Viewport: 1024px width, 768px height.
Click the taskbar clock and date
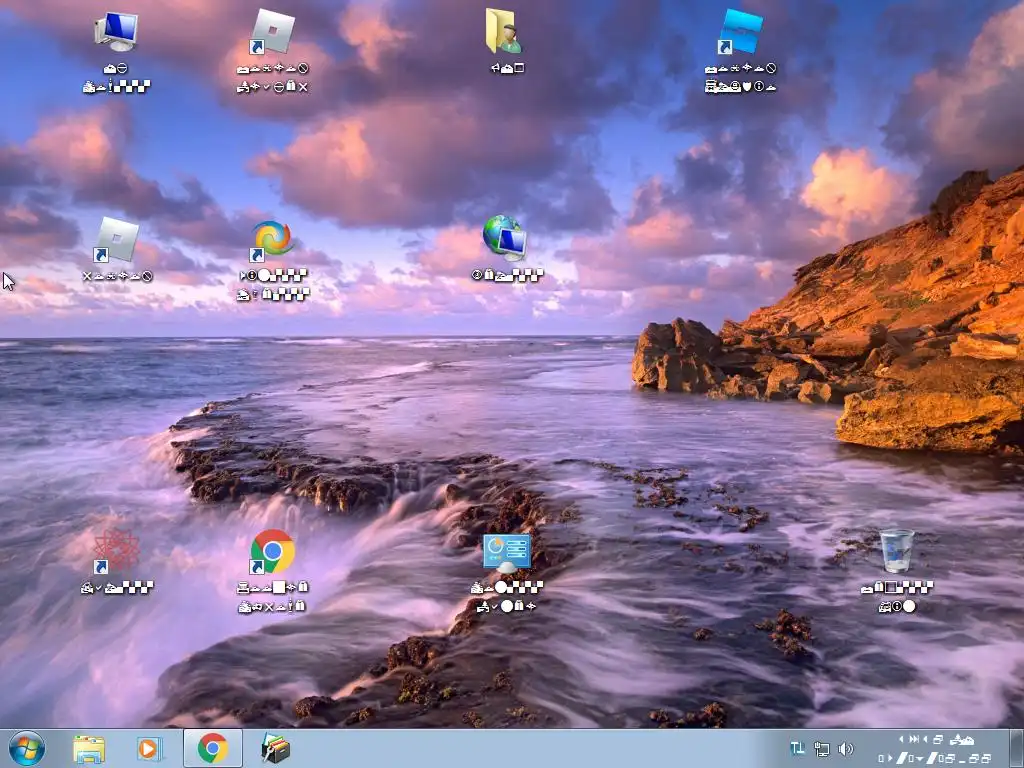(x=935, y=748)
